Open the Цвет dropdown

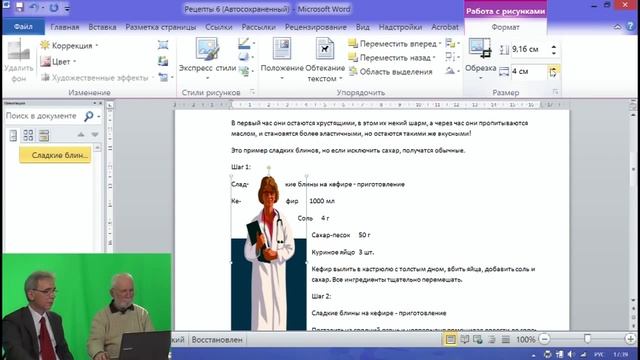pos(58,62)
